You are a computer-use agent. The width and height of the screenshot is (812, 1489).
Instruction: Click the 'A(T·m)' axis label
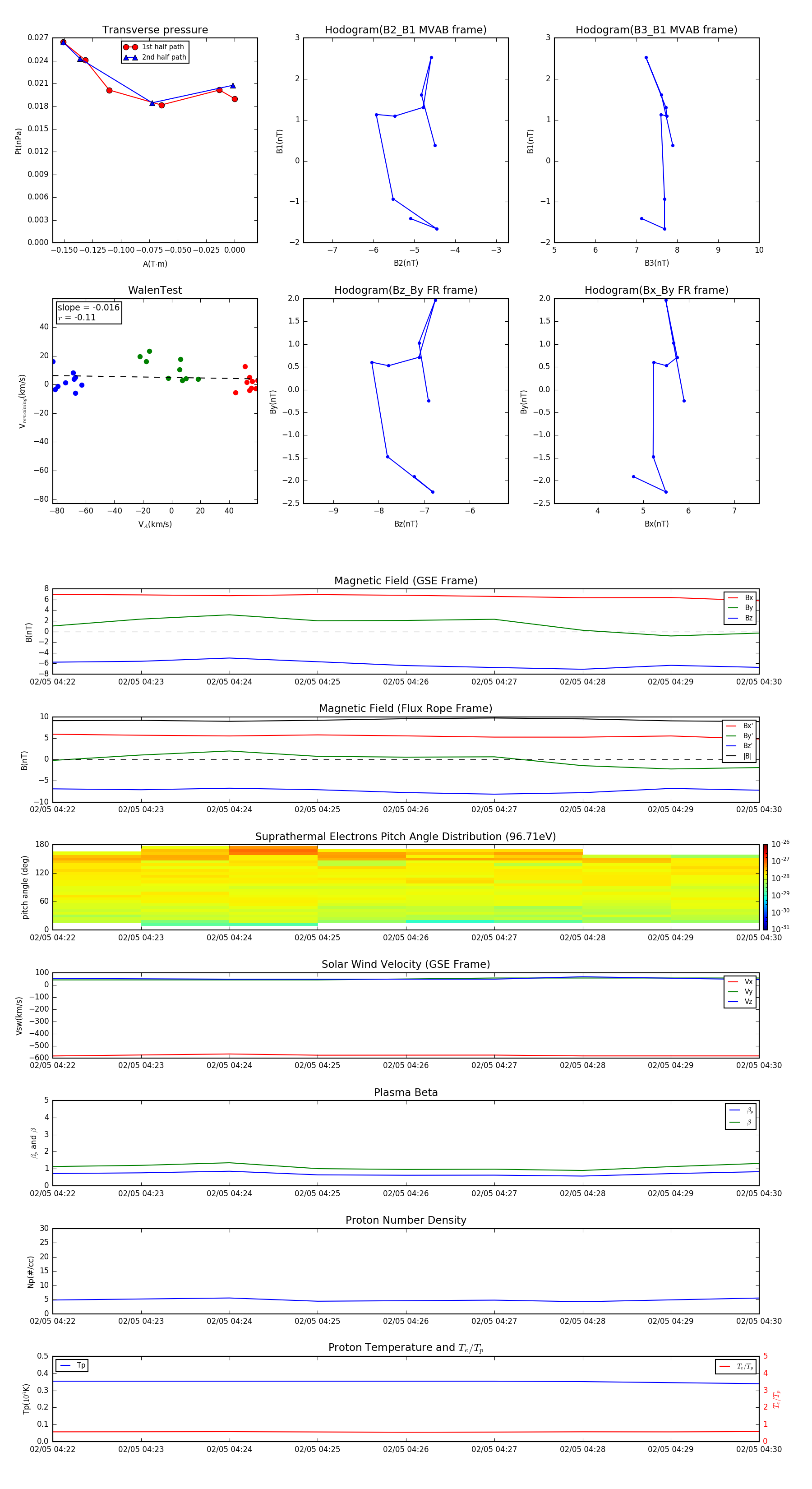[155, 264]
